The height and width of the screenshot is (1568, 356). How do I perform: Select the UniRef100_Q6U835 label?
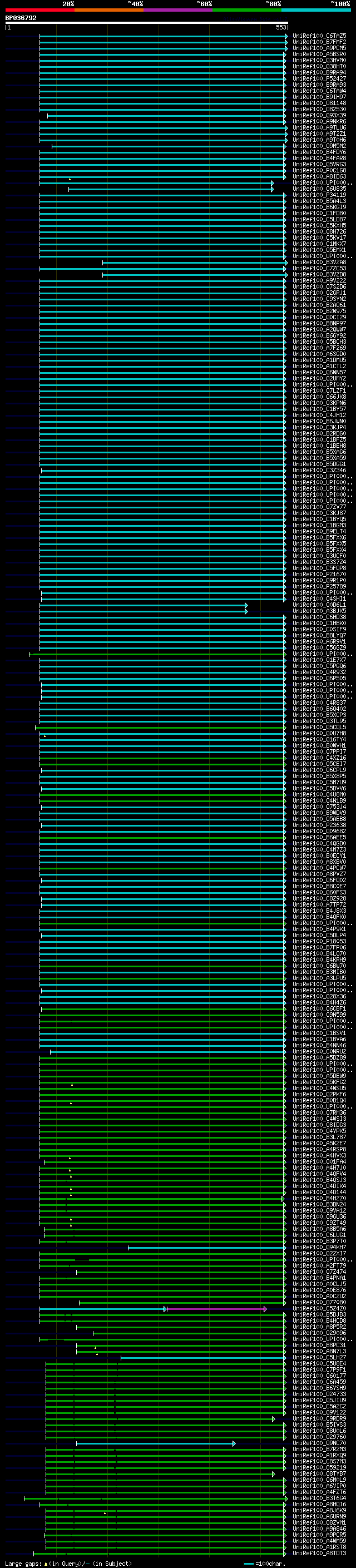(x=319, y=189)
